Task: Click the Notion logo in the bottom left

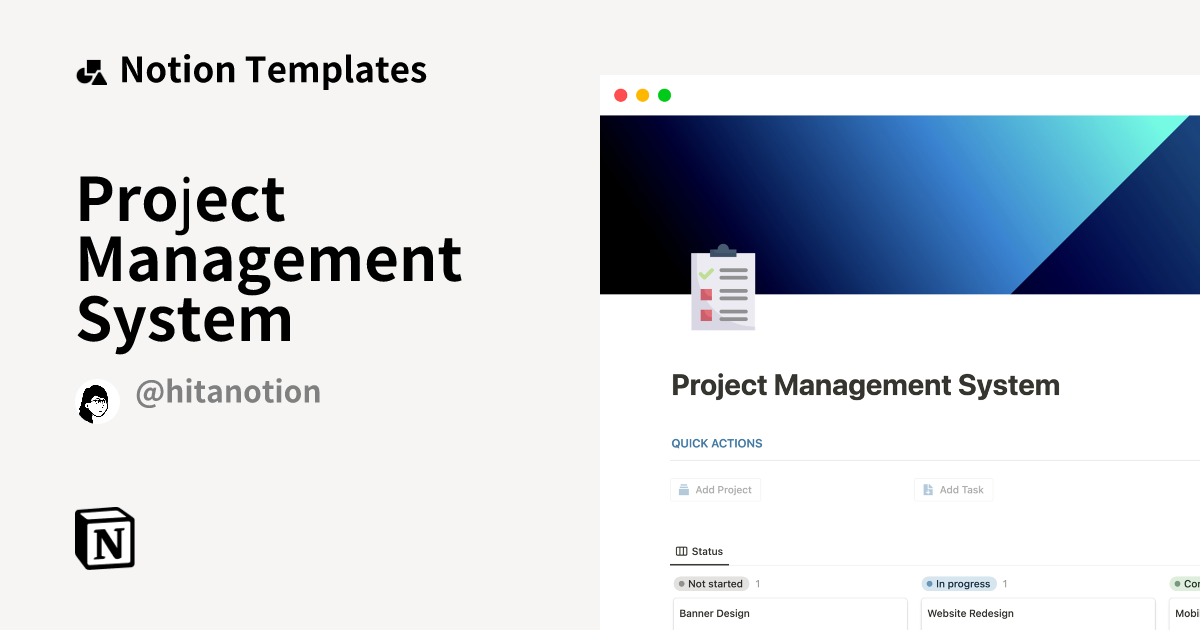Action: click(x=104, y=538)
